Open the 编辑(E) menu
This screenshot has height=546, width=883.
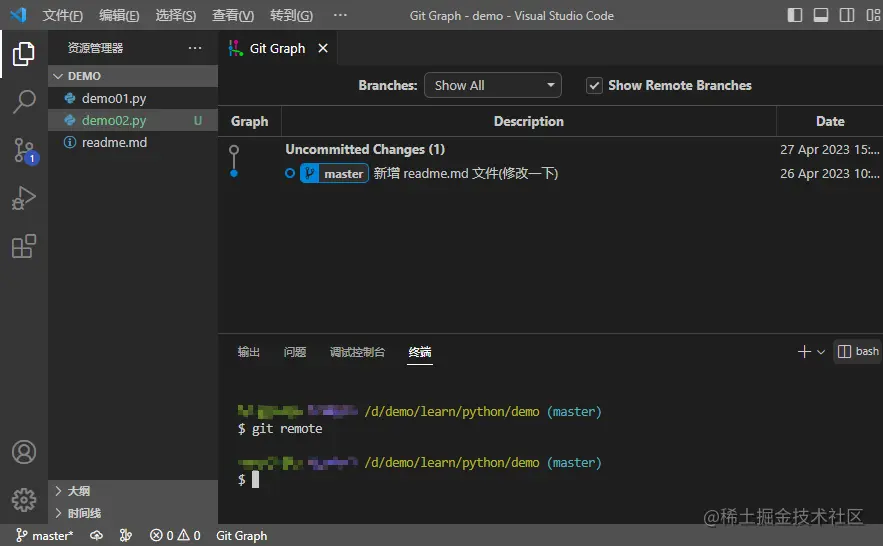pyautogui.click(x=119, y=15)
